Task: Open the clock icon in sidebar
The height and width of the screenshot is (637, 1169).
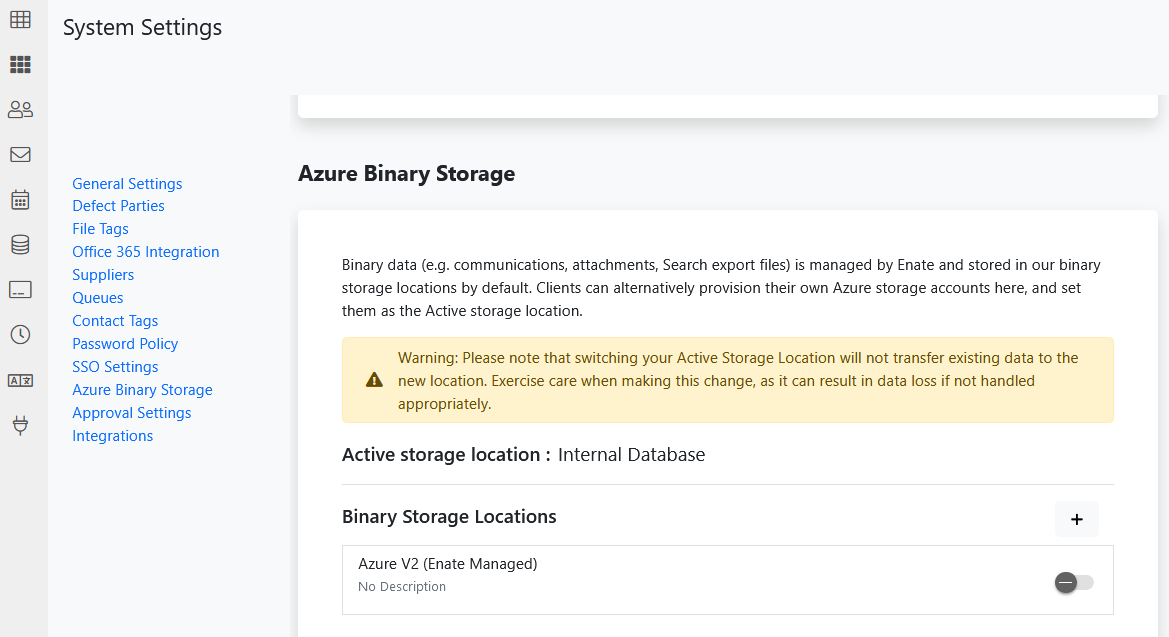Action: [x=20, y=335]
